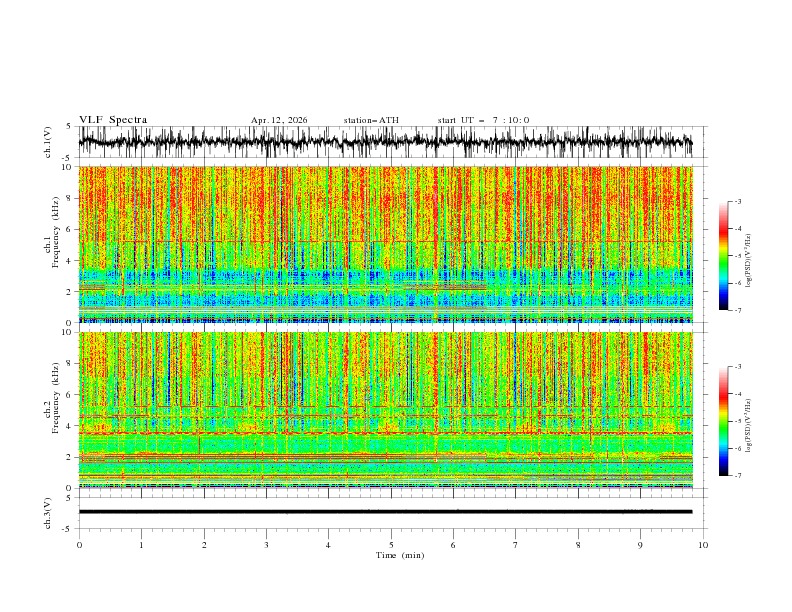
Task: Click the "station=ATH" header label
Action: (371, 120)
